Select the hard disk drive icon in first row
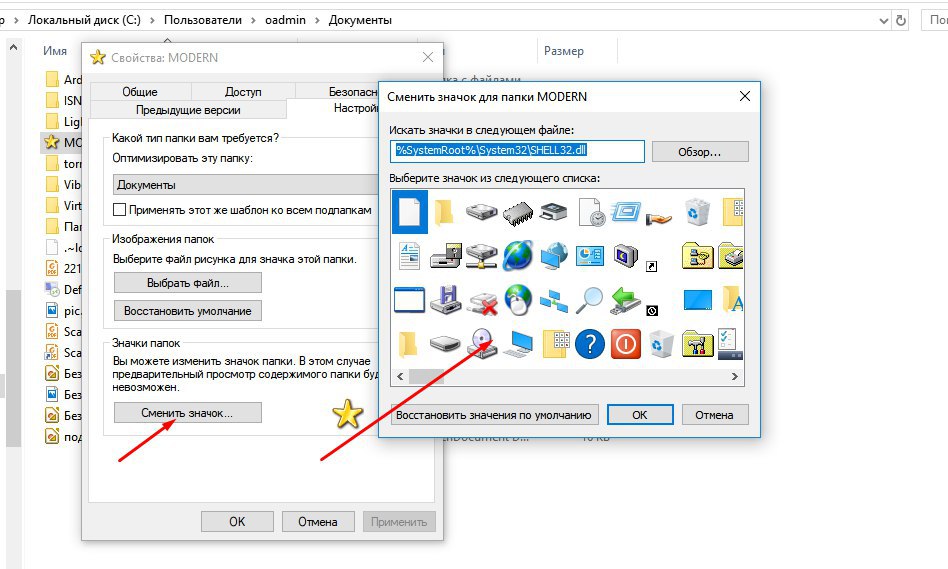 pos(481,212)
